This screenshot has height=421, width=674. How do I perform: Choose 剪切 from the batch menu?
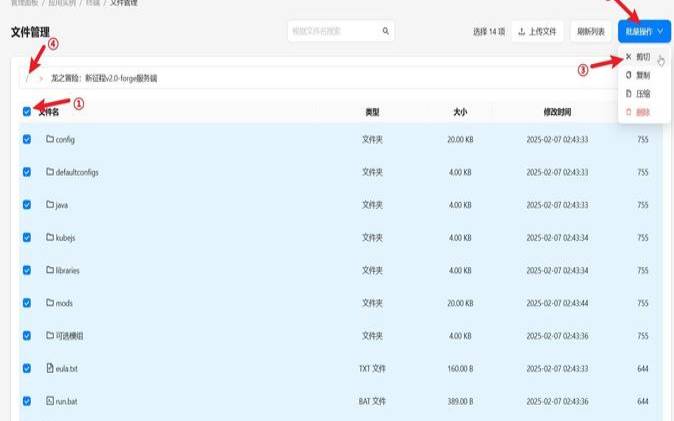tap(642, 57)
